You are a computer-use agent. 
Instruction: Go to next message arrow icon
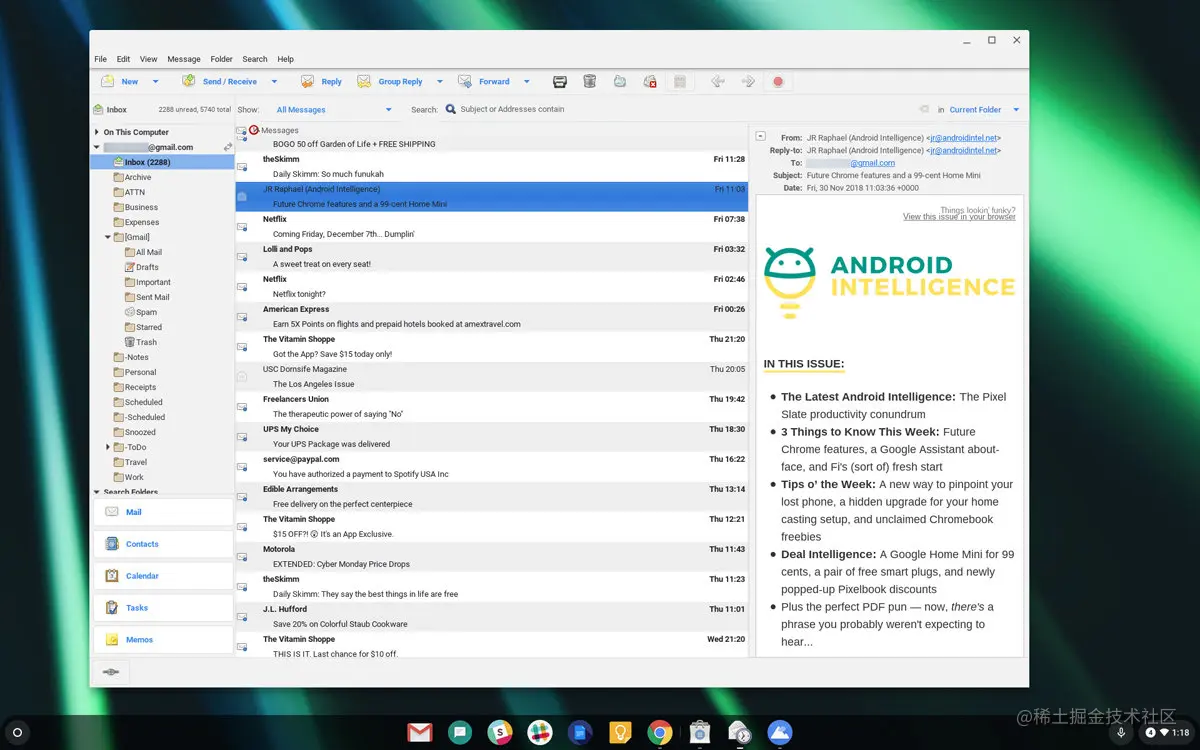coord(747,82)
